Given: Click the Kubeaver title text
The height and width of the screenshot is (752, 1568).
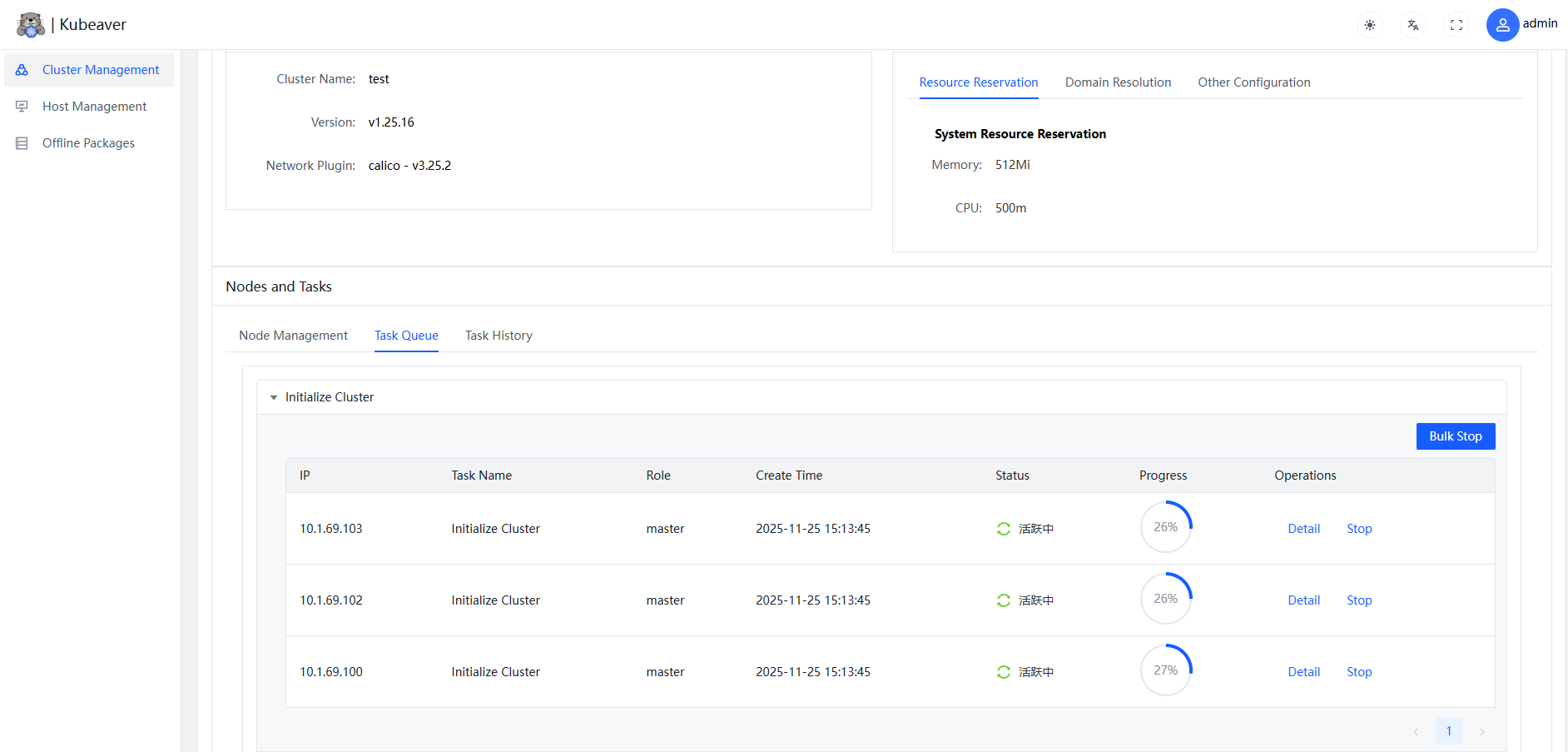Looking at the screenshot, I should click(x=92, y=25).
